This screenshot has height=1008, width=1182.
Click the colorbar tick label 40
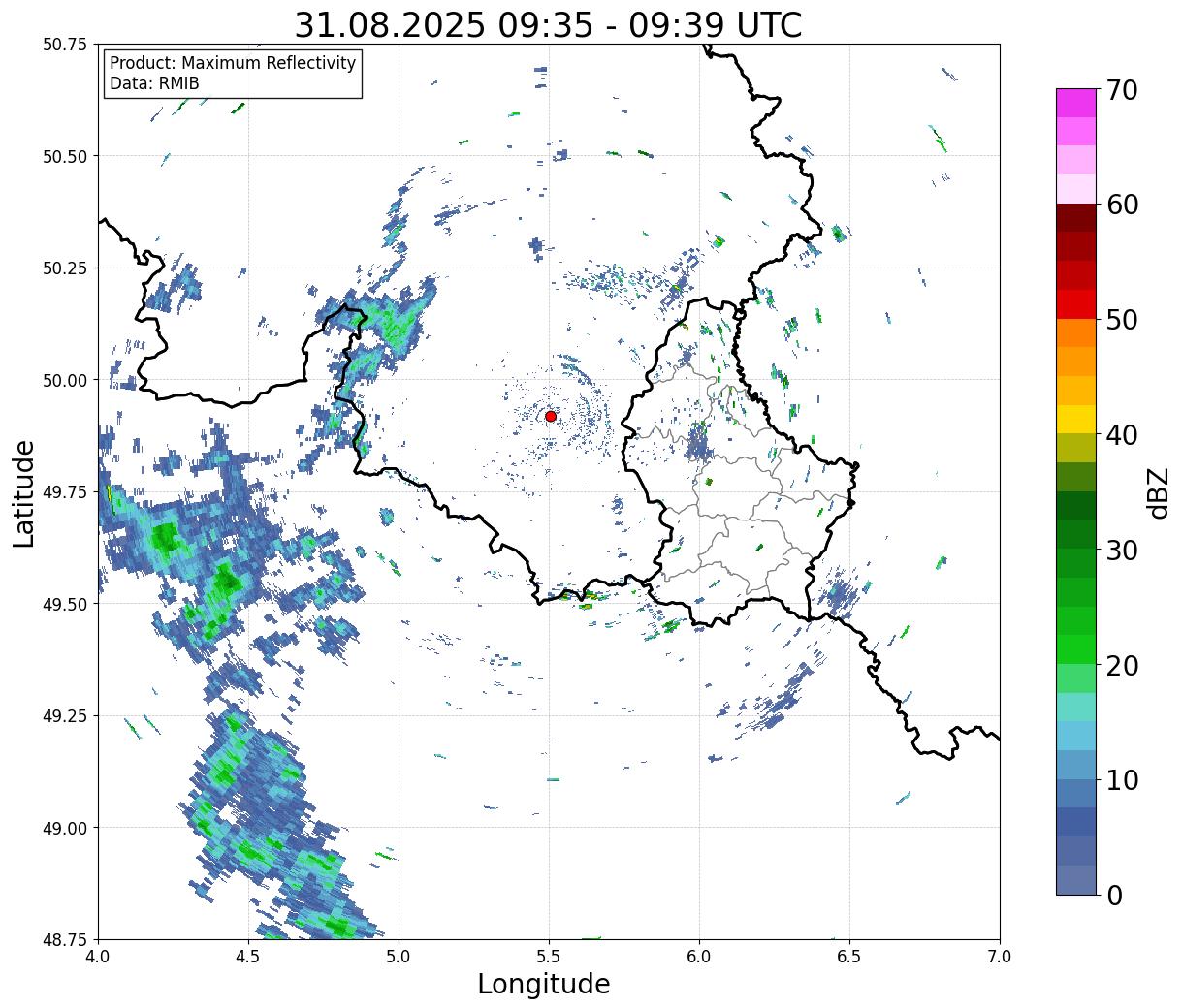tap(1122, 434)
